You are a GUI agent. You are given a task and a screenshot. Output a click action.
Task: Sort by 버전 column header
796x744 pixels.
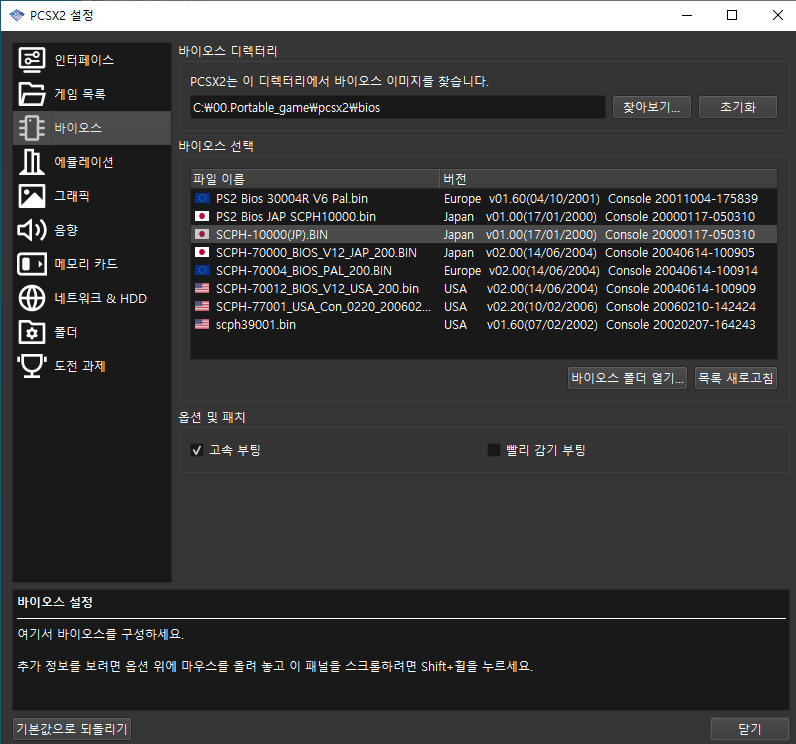[x=608, y=179]
